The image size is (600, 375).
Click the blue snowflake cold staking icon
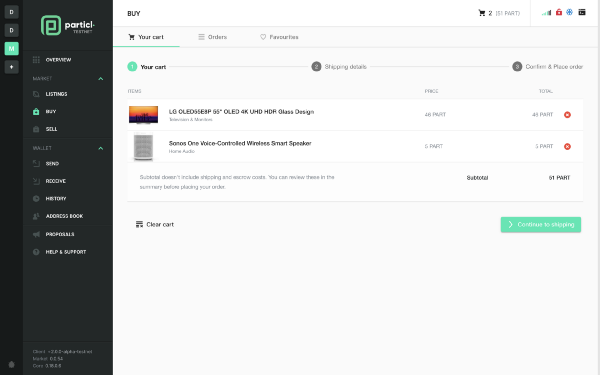pos(569,12)
